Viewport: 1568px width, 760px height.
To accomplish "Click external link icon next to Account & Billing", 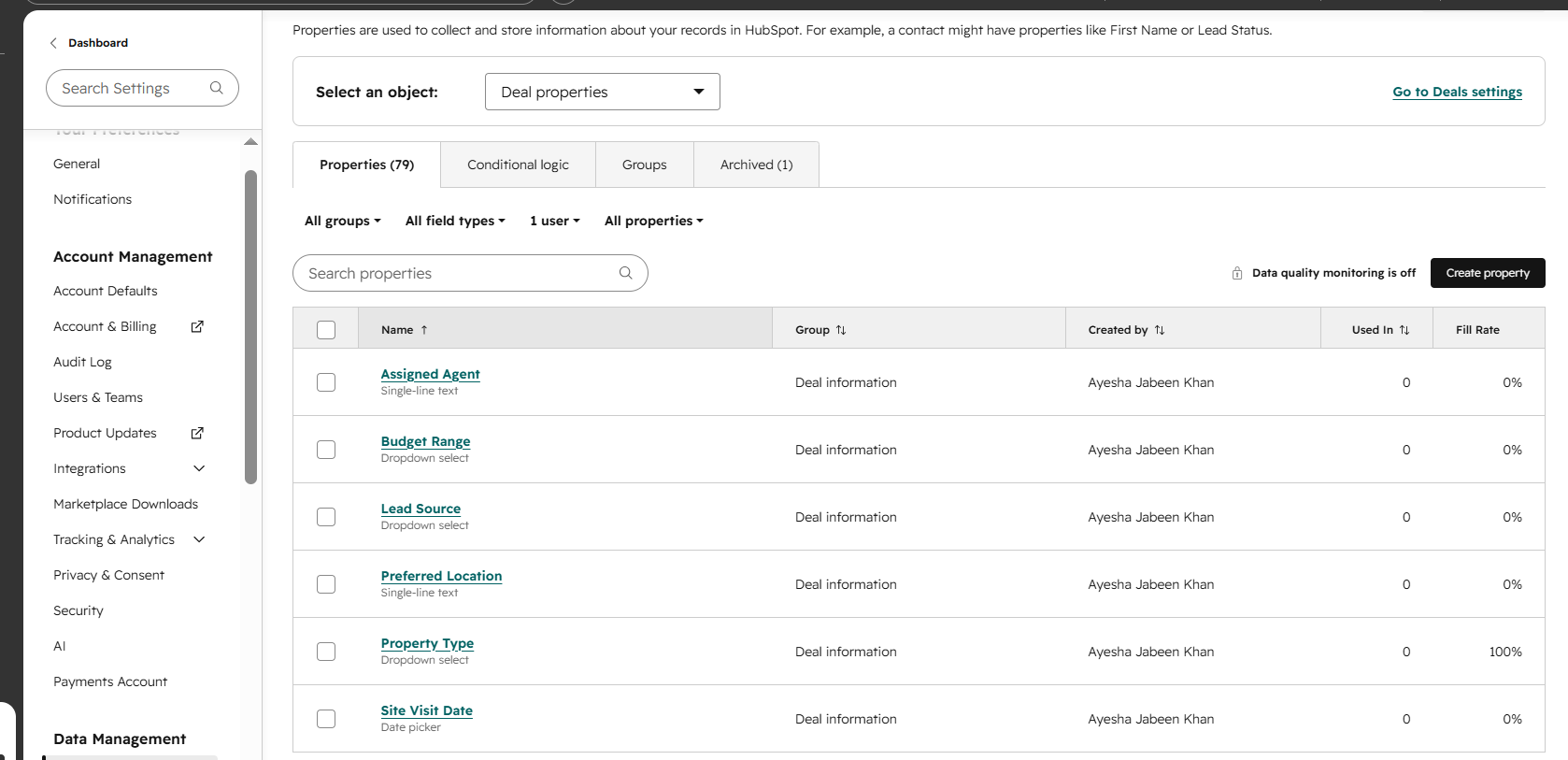I will click(x=197, y=326).
